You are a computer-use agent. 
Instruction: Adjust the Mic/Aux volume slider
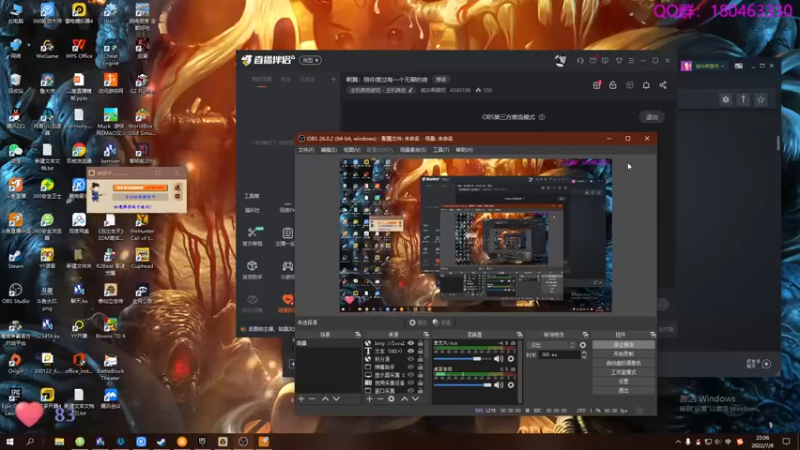[x=462, y=359]
